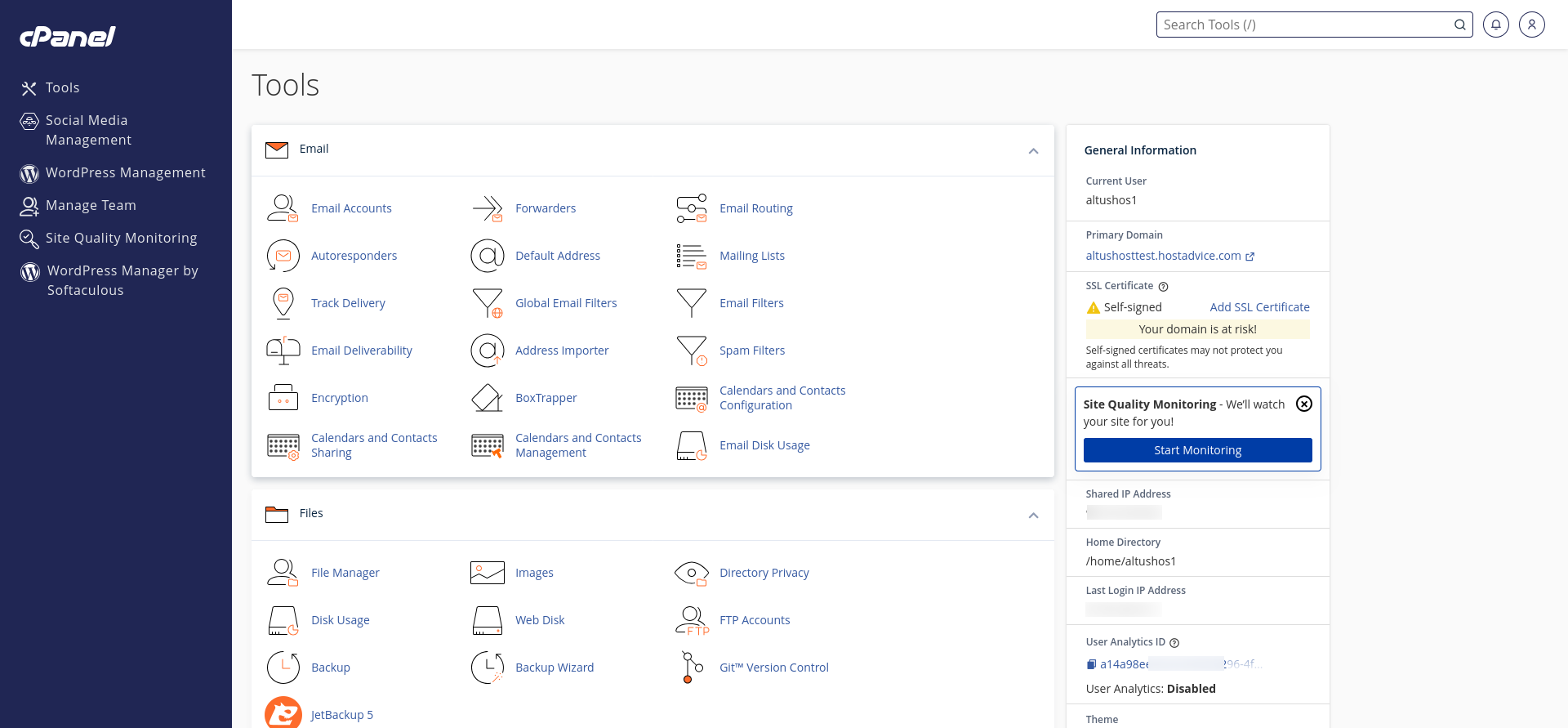This screenshot has width=1568, height=728.
Task: Click the User Analytics ID help icon
Action: 1174,643
